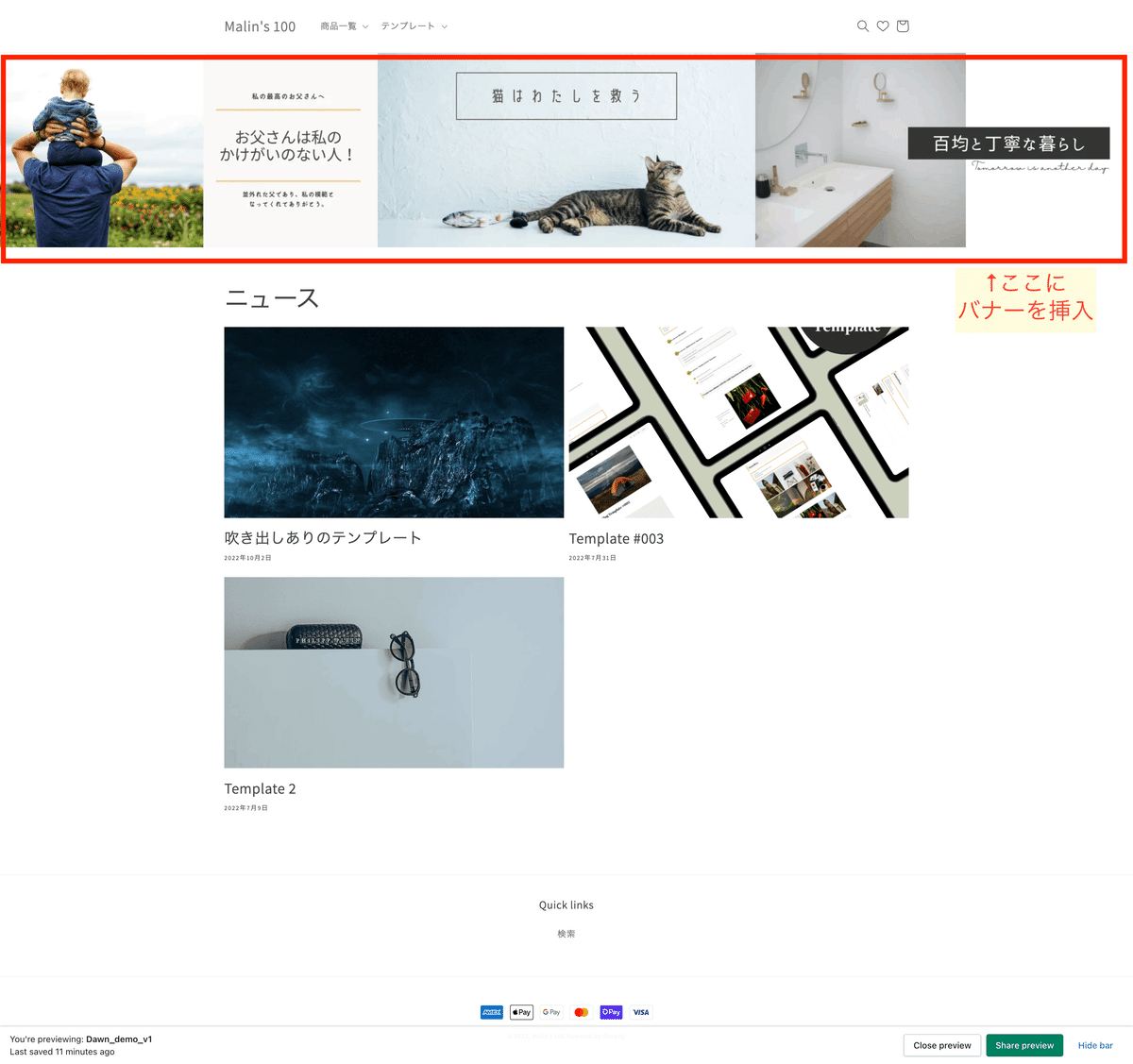Expand the 商品一覧 menu

pos(344,26)
